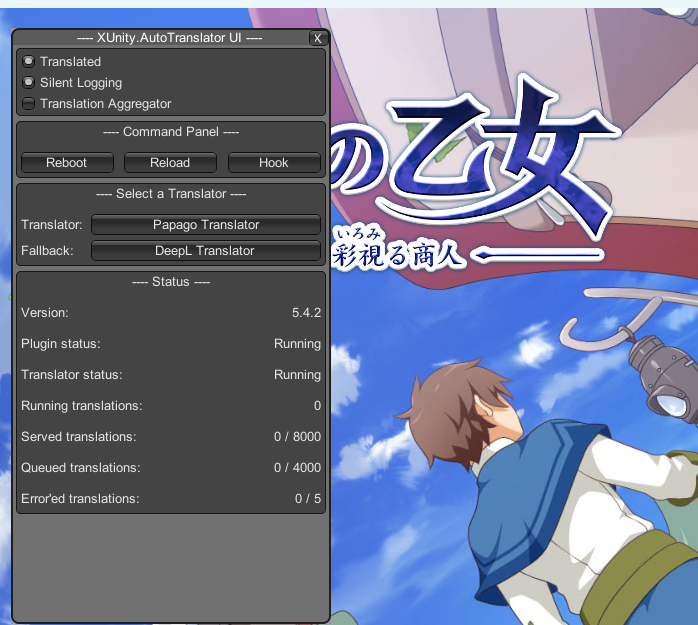Click the version value 5.4.2
This screenshot has height=625, width=698.
[306, 312]
